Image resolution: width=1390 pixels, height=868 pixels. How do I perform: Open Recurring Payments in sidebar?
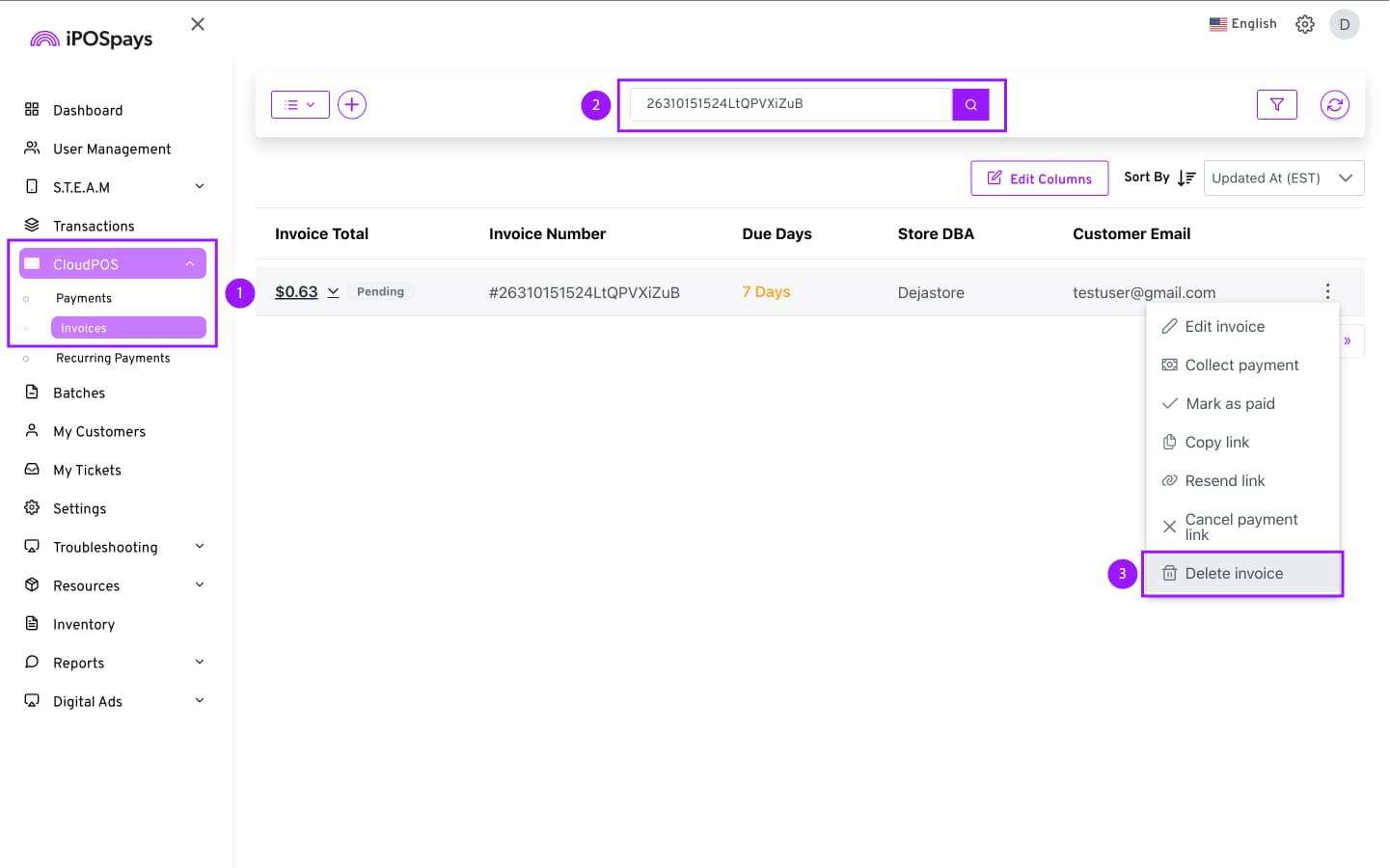[x=113, y=358]
